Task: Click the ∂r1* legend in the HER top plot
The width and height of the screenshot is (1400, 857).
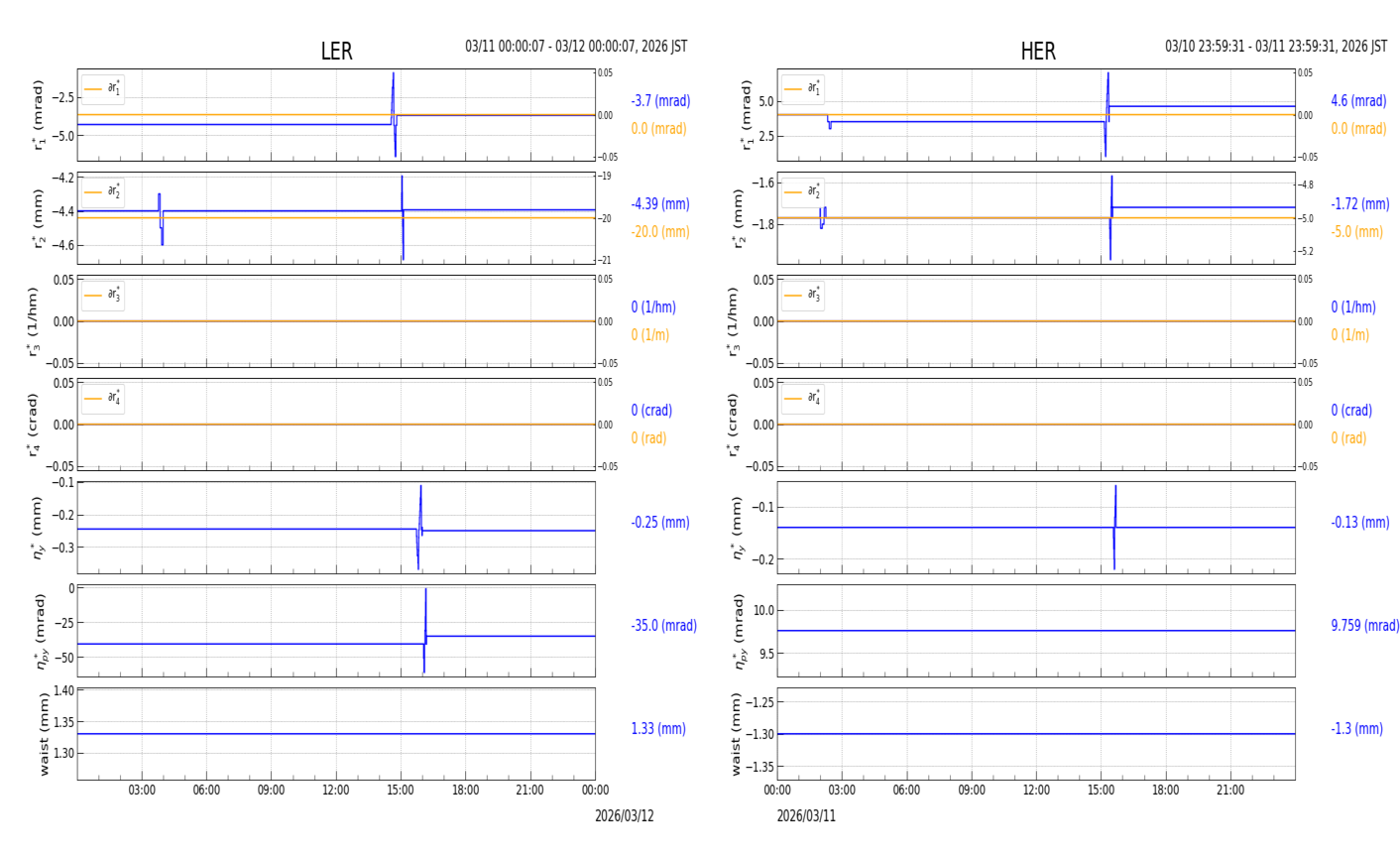Action: click(803, 89)
